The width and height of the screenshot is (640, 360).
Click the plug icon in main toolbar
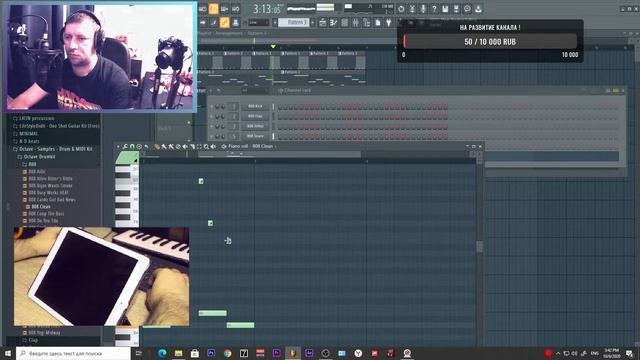pyautogui.click(x=388, y=22)
